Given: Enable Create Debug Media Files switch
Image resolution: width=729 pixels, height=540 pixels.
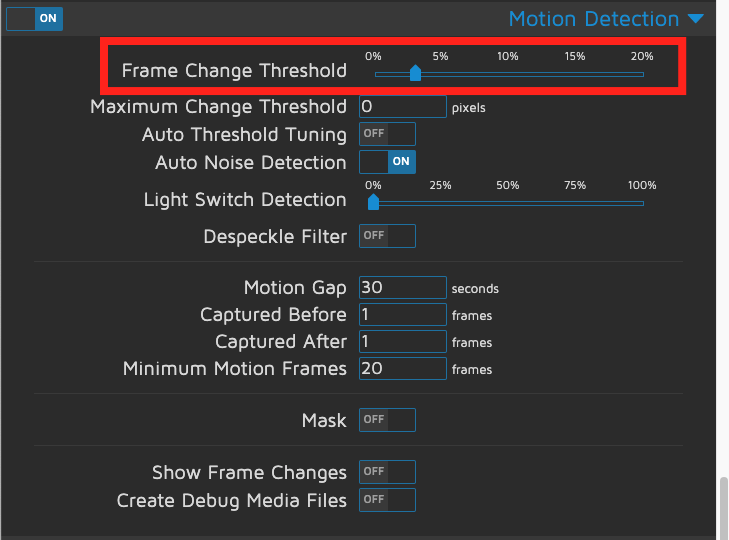Looking at the screenshot, I should click(387, 500).
